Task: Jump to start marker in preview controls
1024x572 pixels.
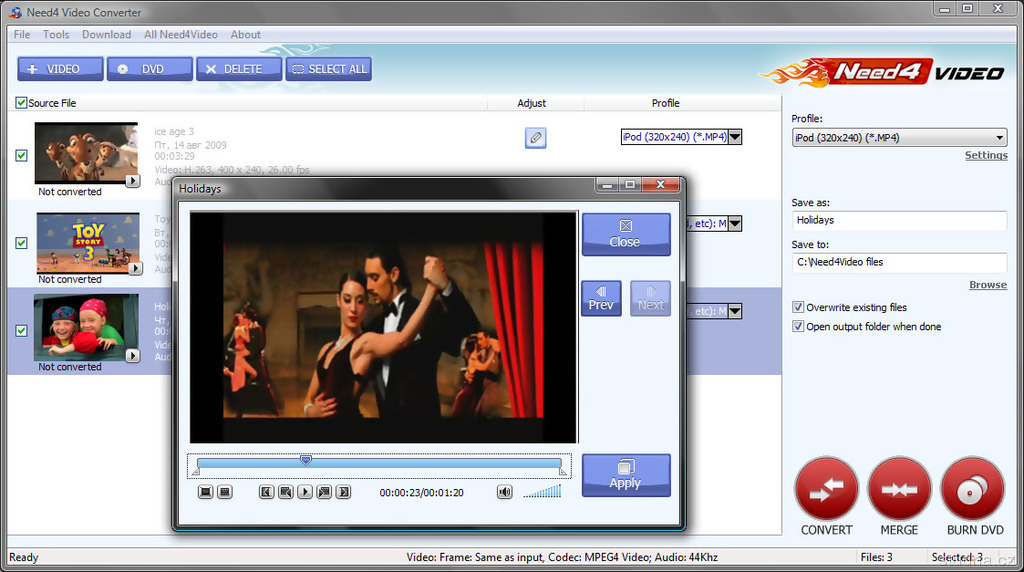Action: tap(267, 492)
